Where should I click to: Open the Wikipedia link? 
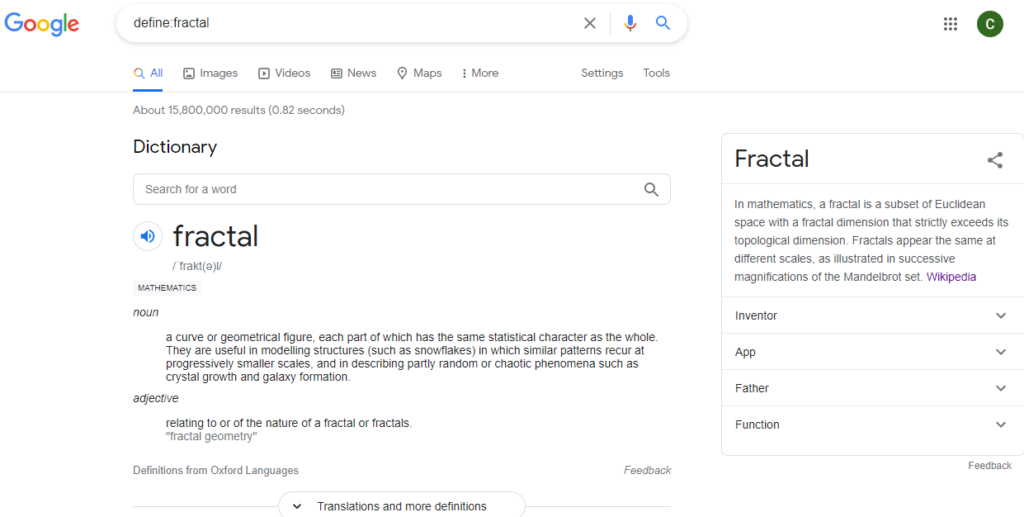pos(951,277)
